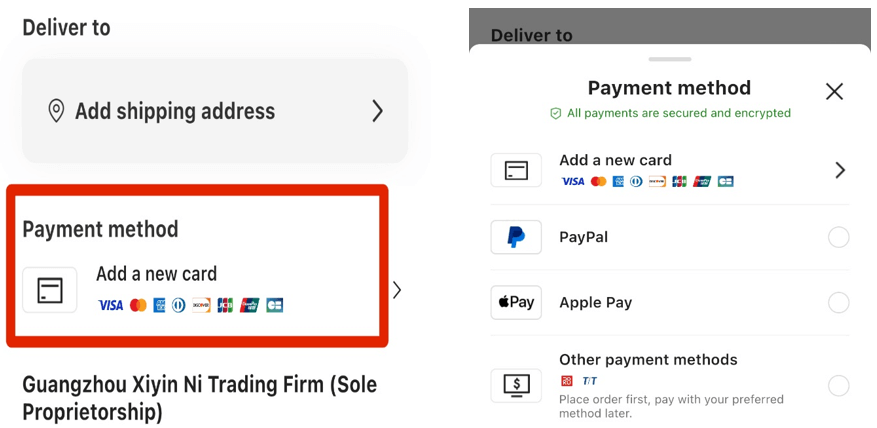Screen dimensions: 877x428
Task: Click Add shipping address text
Action: [175, 111]
